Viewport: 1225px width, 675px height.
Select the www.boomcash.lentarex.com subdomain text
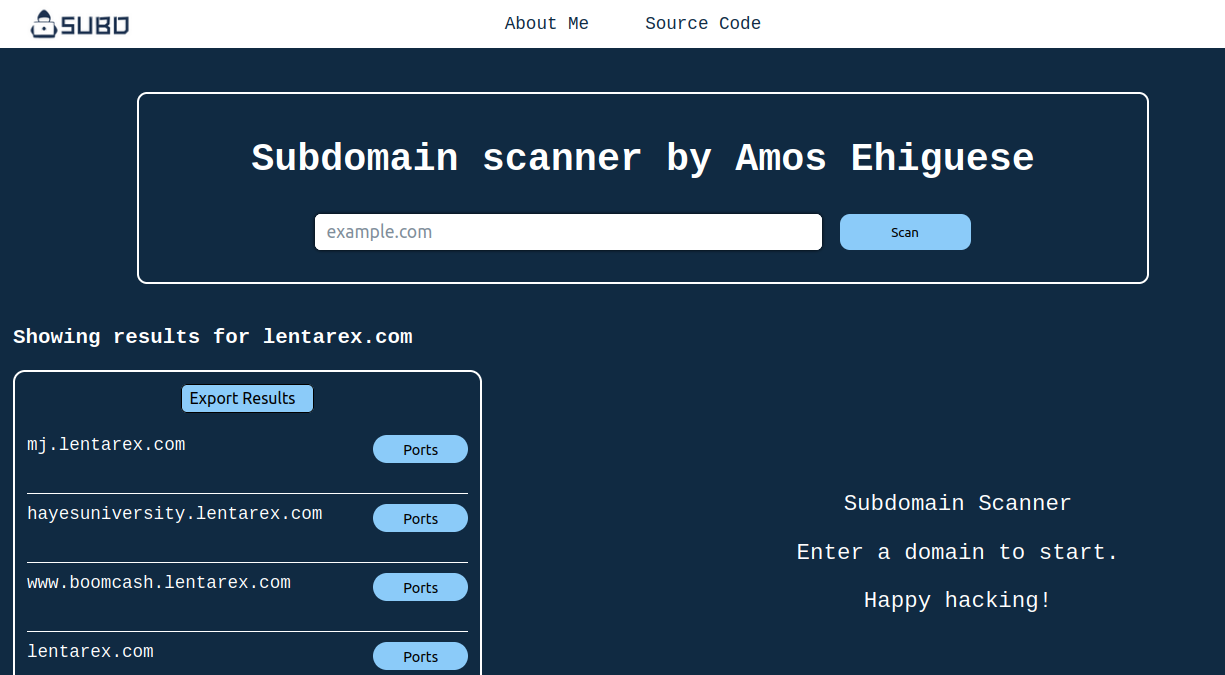click(x=159, y=582)
